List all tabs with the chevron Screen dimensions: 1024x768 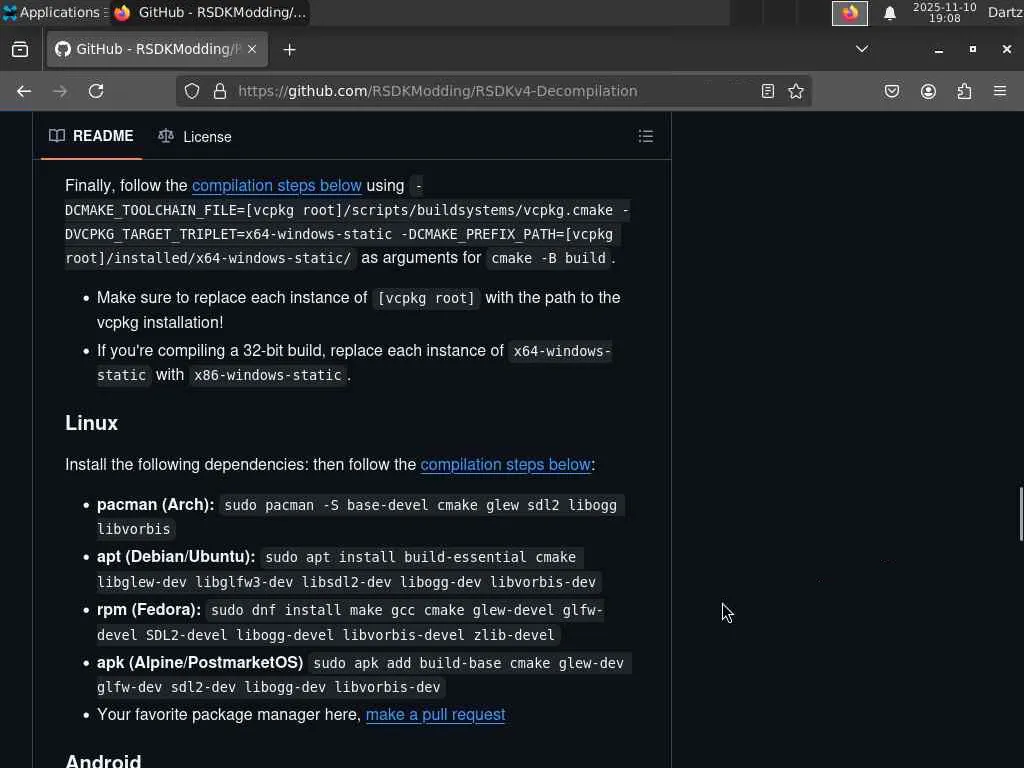click(862, 49)
